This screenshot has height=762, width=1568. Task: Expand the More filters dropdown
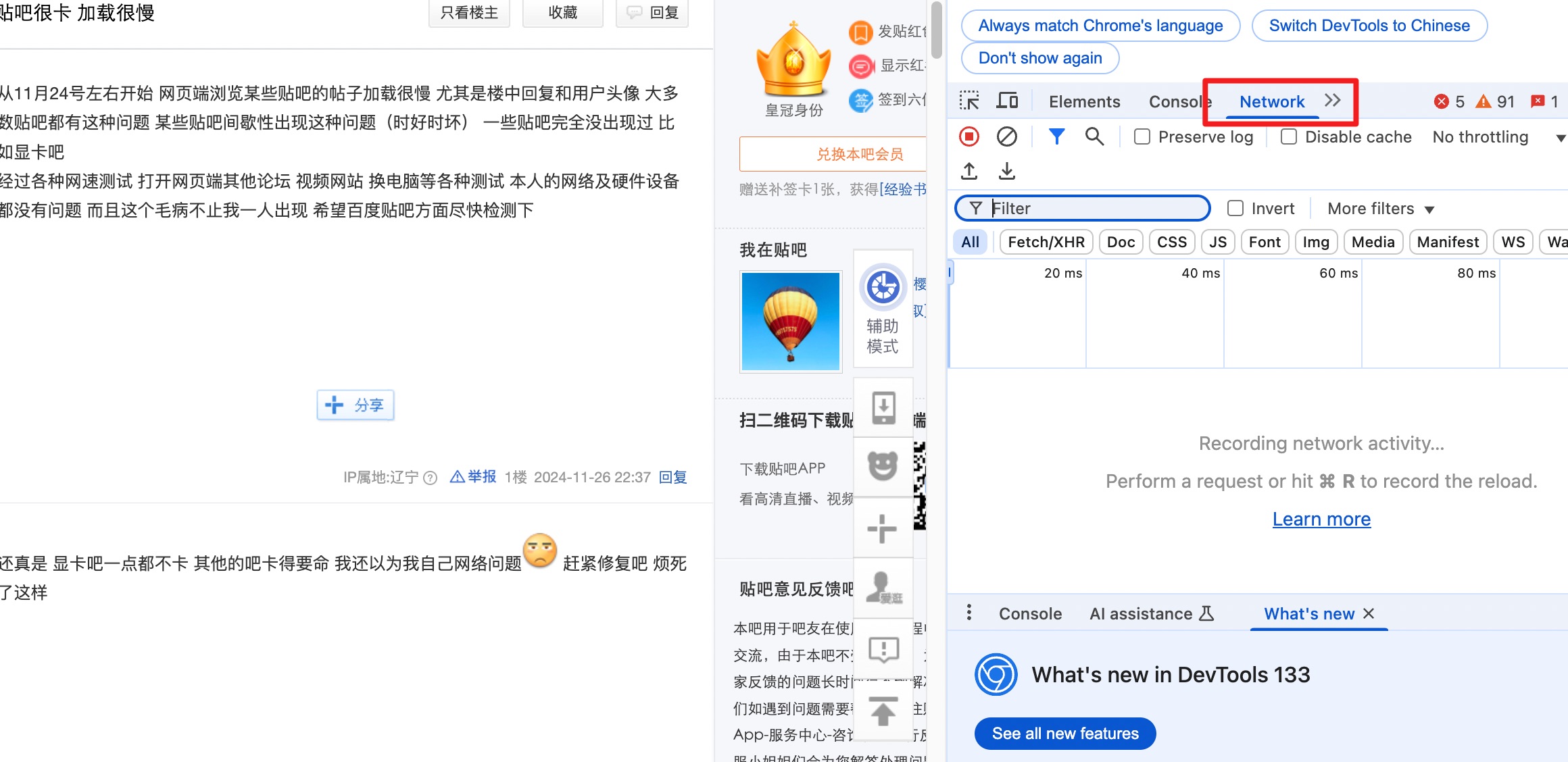click(1380, 209)
